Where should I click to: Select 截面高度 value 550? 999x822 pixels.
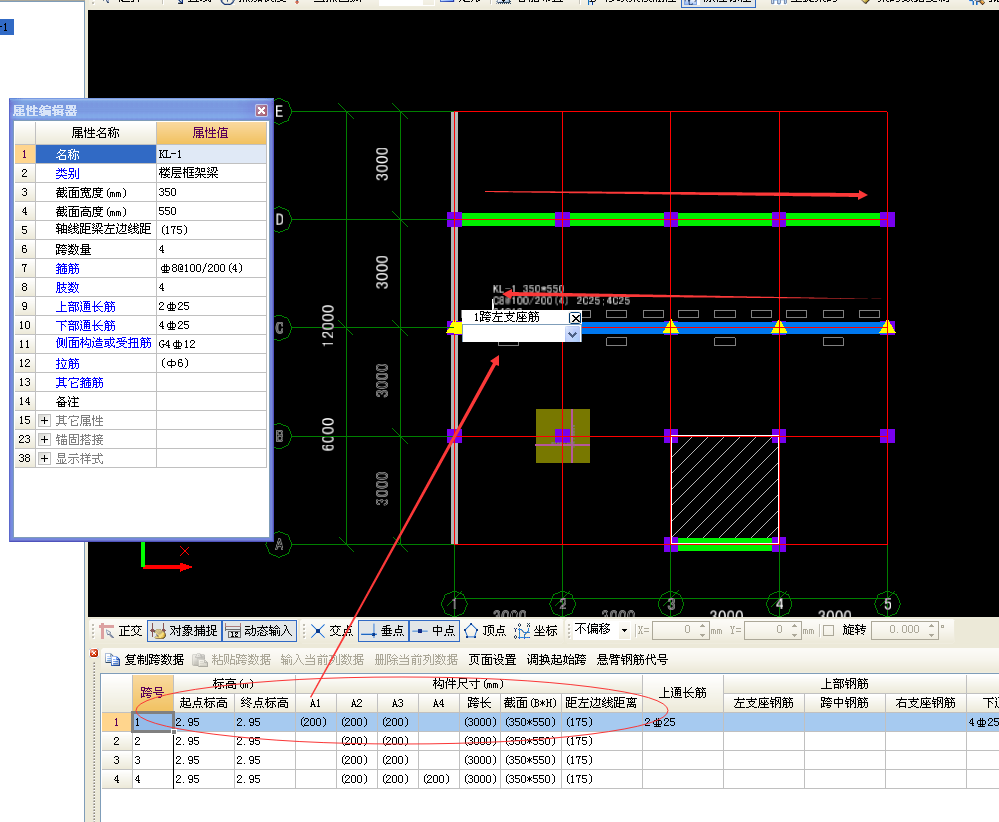(212, 212)
